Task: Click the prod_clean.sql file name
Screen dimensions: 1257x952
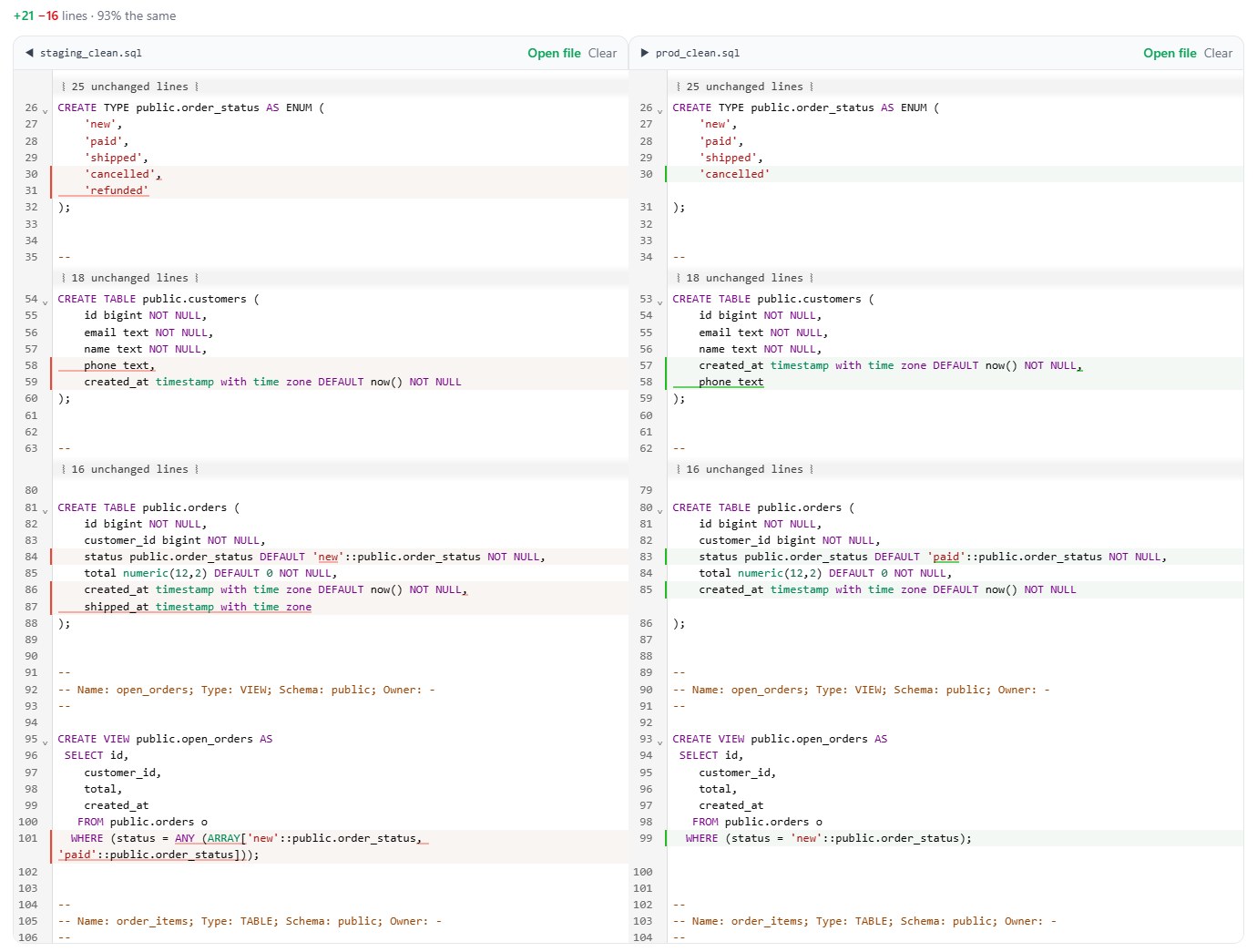Action: pyautogui.click(x=698, y=53)
